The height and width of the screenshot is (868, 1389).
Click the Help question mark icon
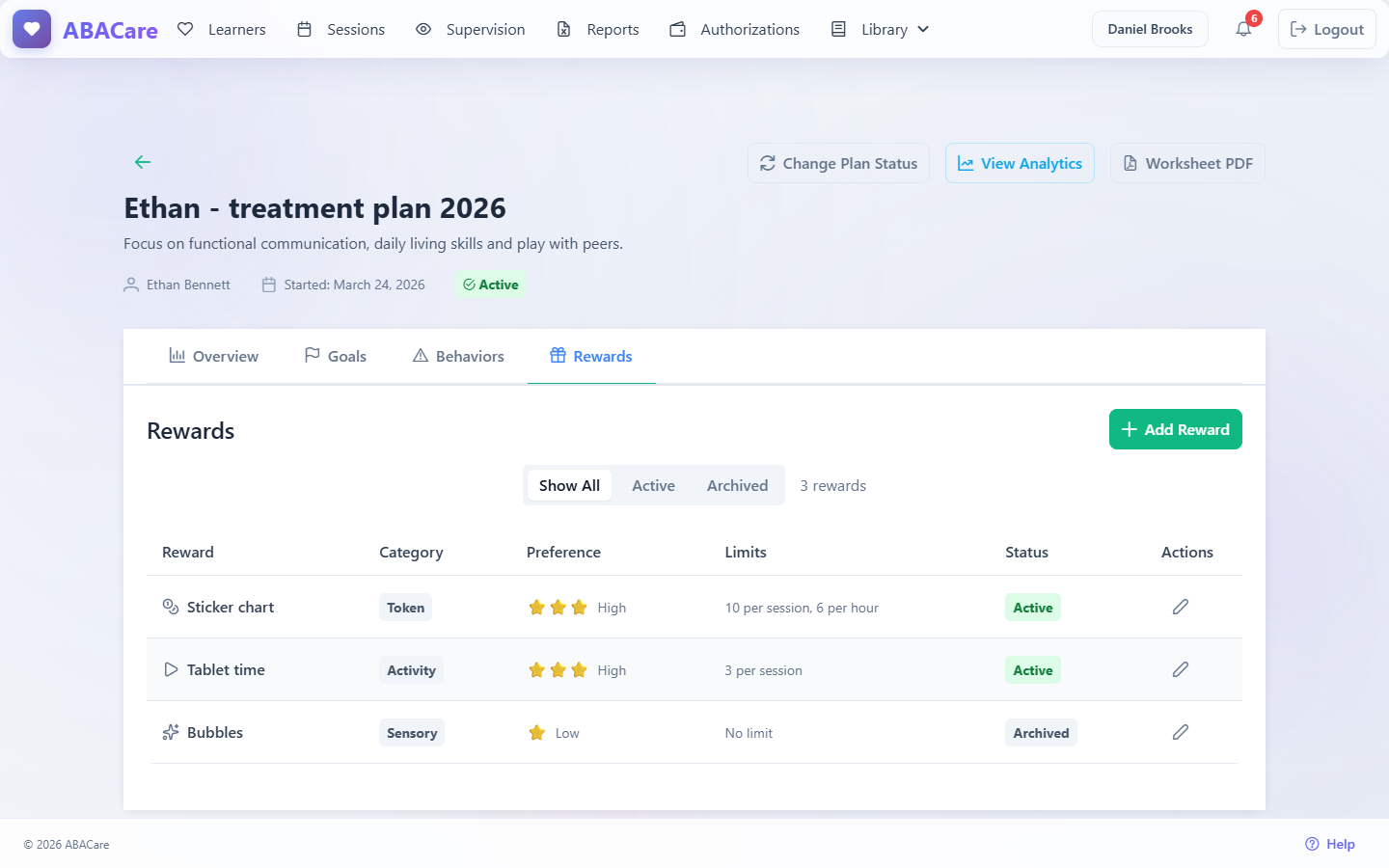[1312, 844]
